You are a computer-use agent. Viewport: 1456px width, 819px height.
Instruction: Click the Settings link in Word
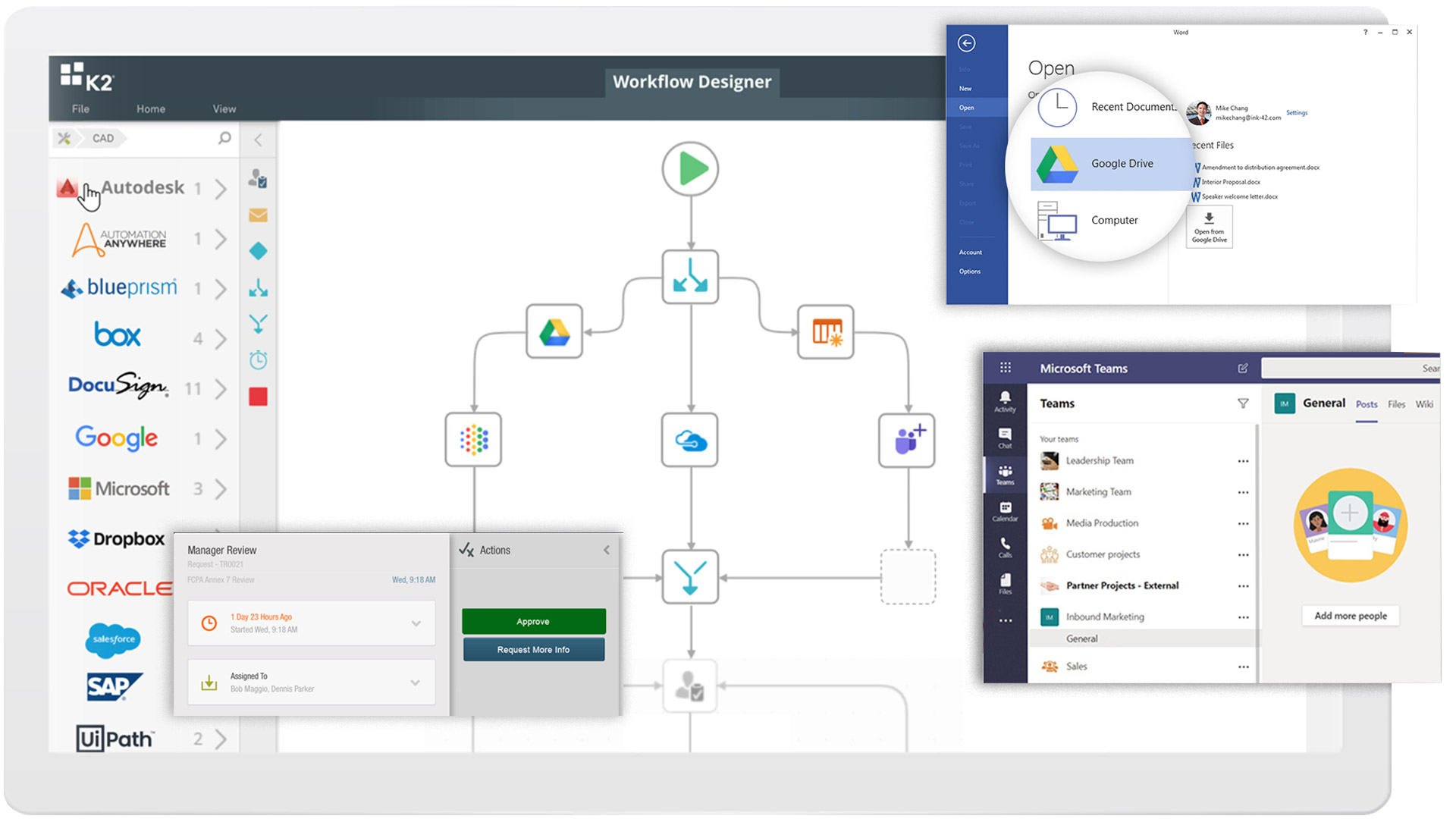pos(1297,113)
